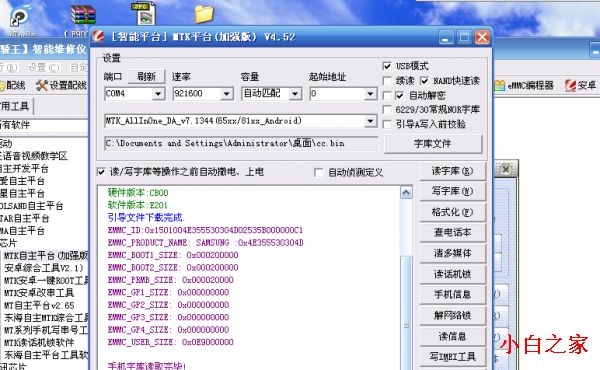Screen dimensions: 600x370
Task: Click the log scrollbar up arrow
Action: 406,192
